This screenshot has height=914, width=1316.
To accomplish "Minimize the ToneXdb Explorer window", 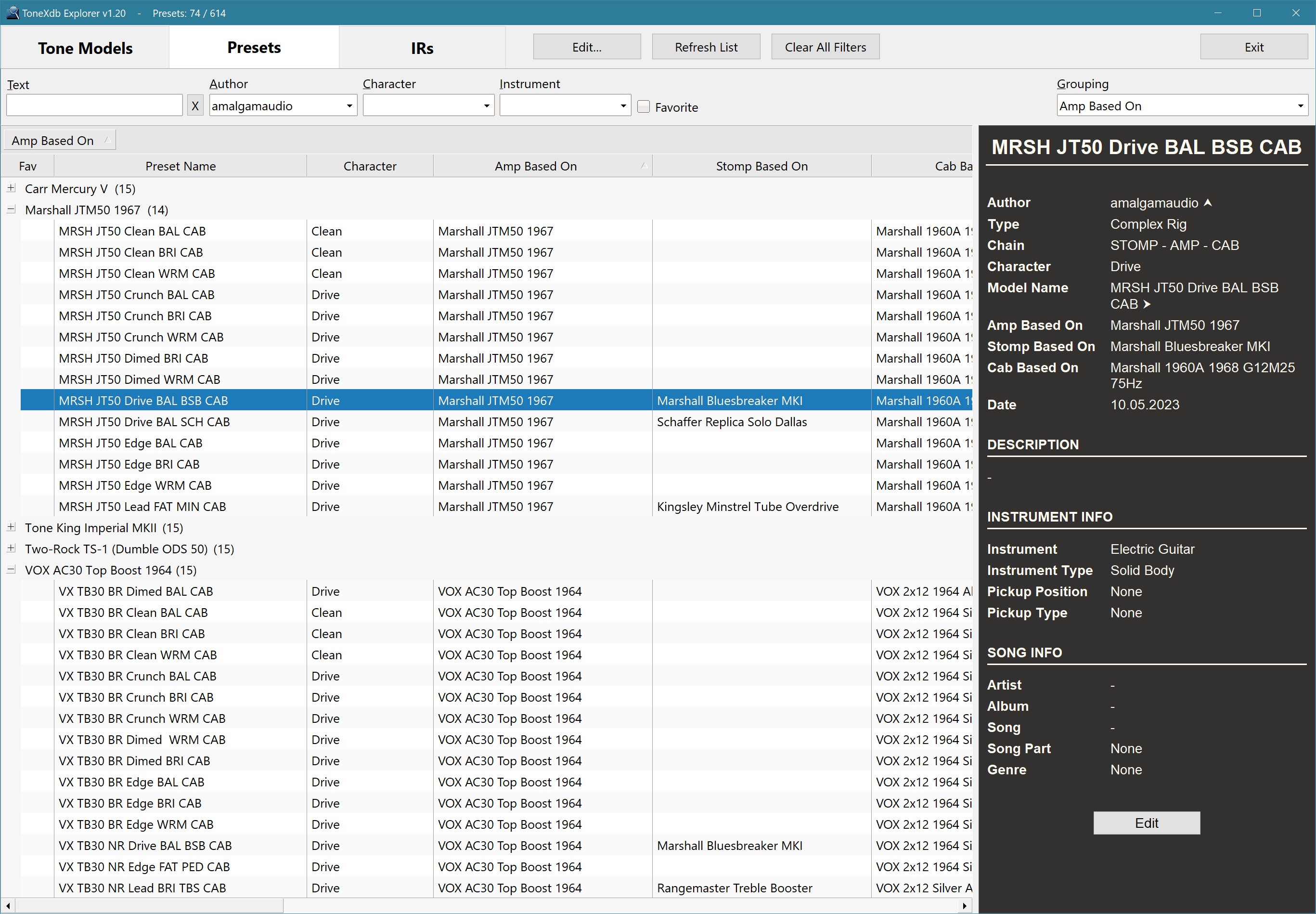I will pos(1218,13).
